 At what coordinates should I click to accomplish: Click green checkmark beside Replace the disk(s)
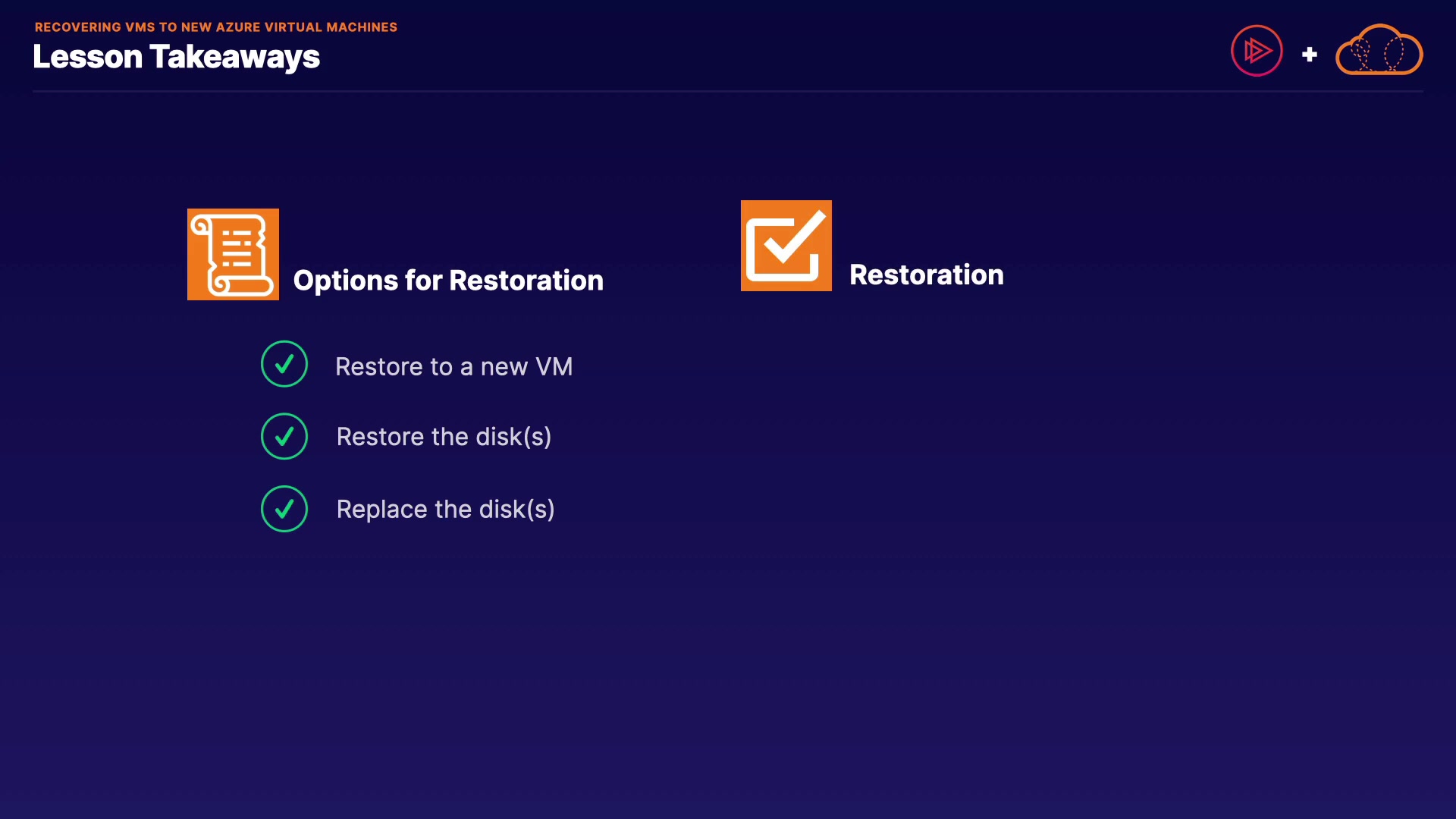tap(284, 509)
